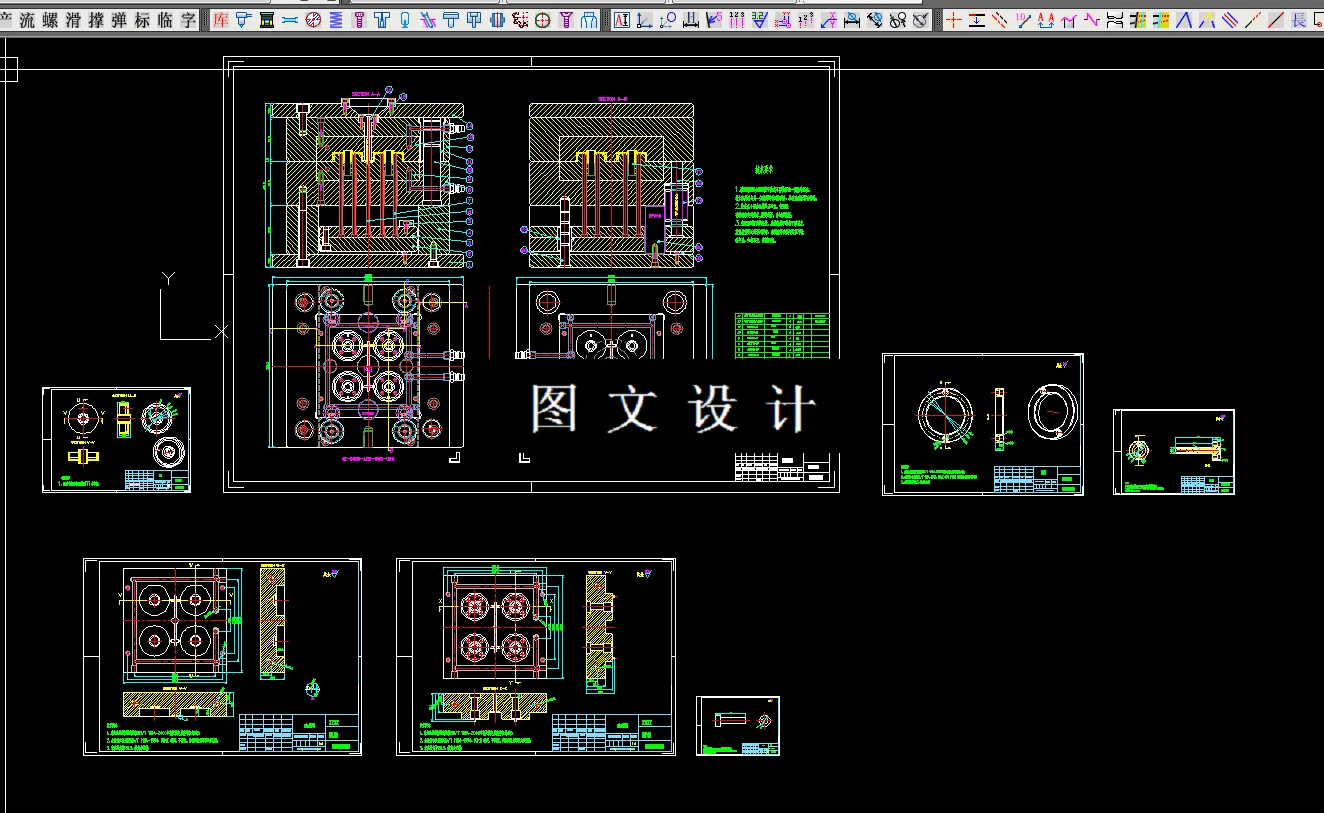The image size is (1324, 813).
Task: Add a surface roughness 3.2 symbol
Action: (760, 19)
